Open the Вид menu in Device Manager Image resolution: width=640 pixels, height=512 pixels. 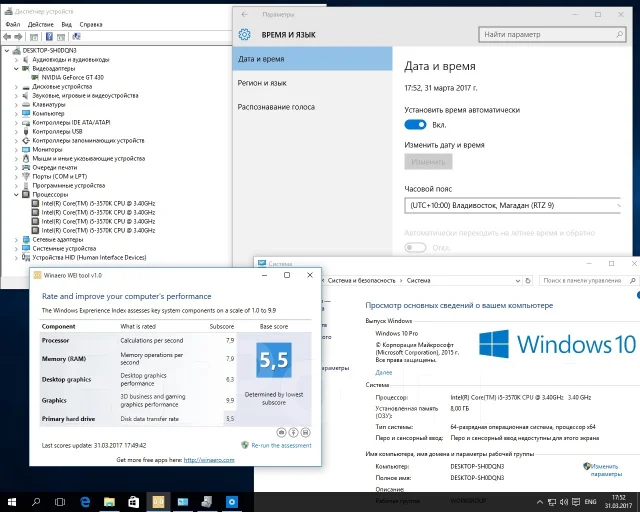click(67, 24)
